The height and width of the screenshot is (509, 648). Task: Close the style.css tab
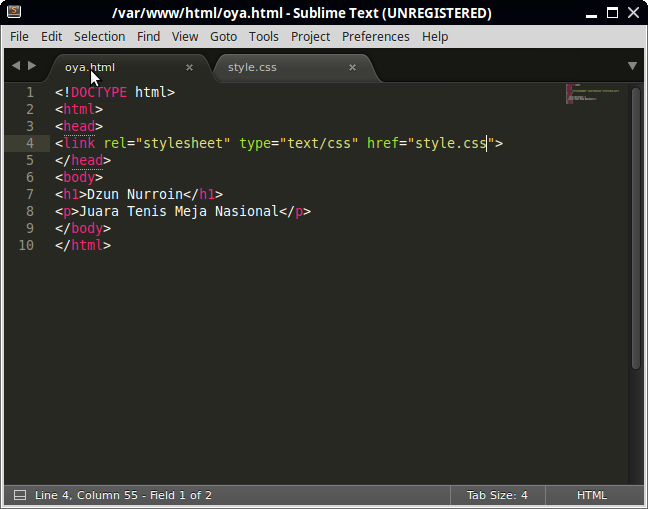pyautogui.click(x=352, y=67)
